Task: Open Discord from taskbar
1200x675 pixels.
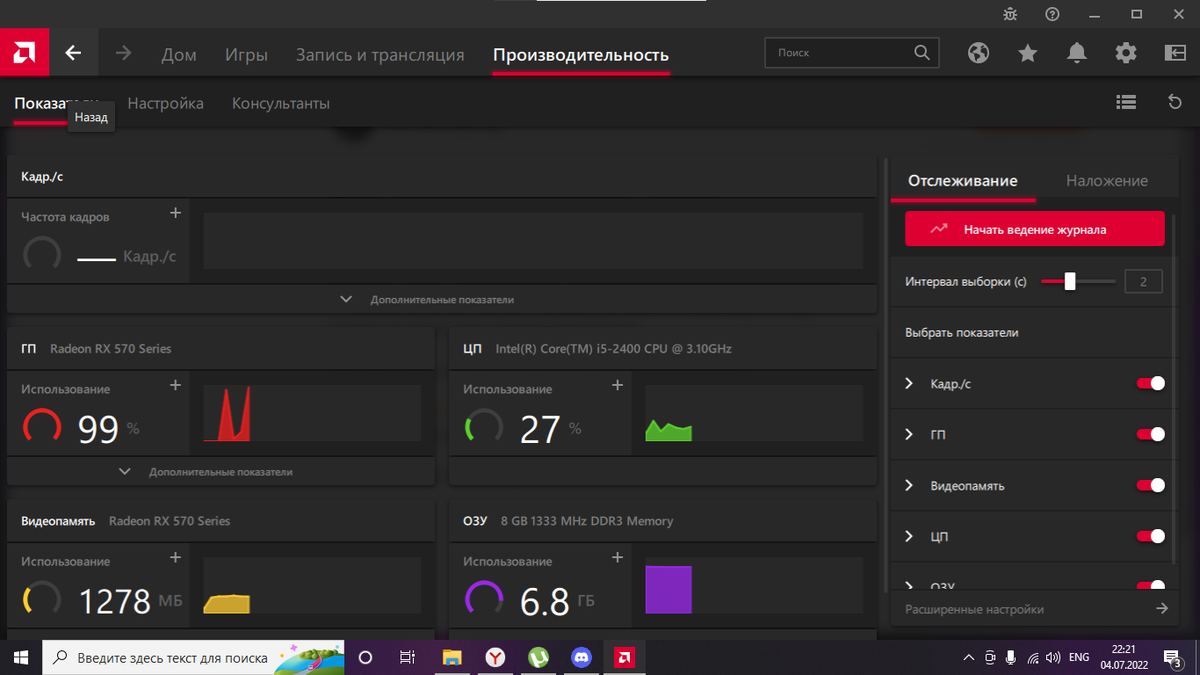Action: (581, 657)
